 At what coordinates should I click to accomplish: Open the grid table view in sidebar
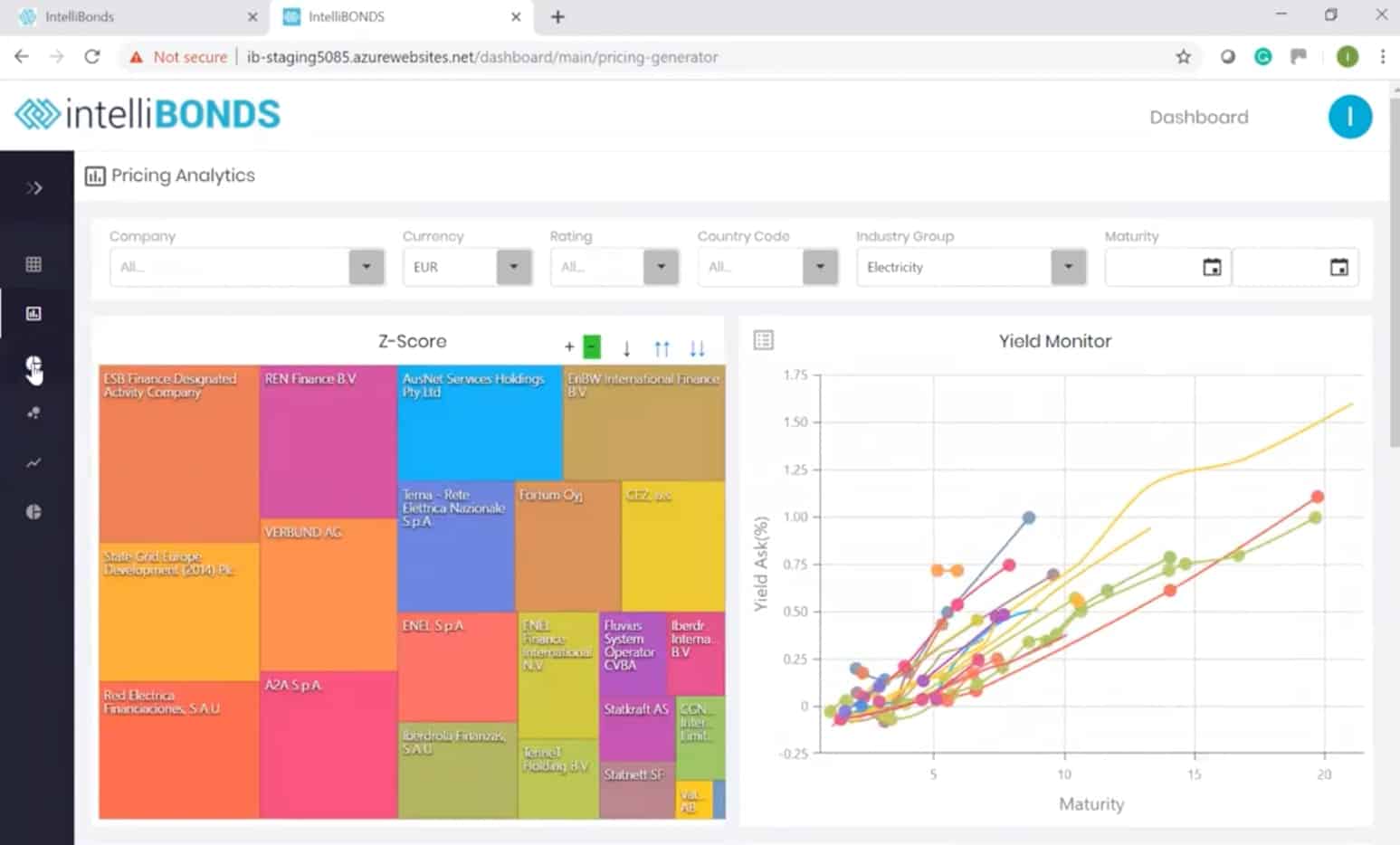coord(33,264)
